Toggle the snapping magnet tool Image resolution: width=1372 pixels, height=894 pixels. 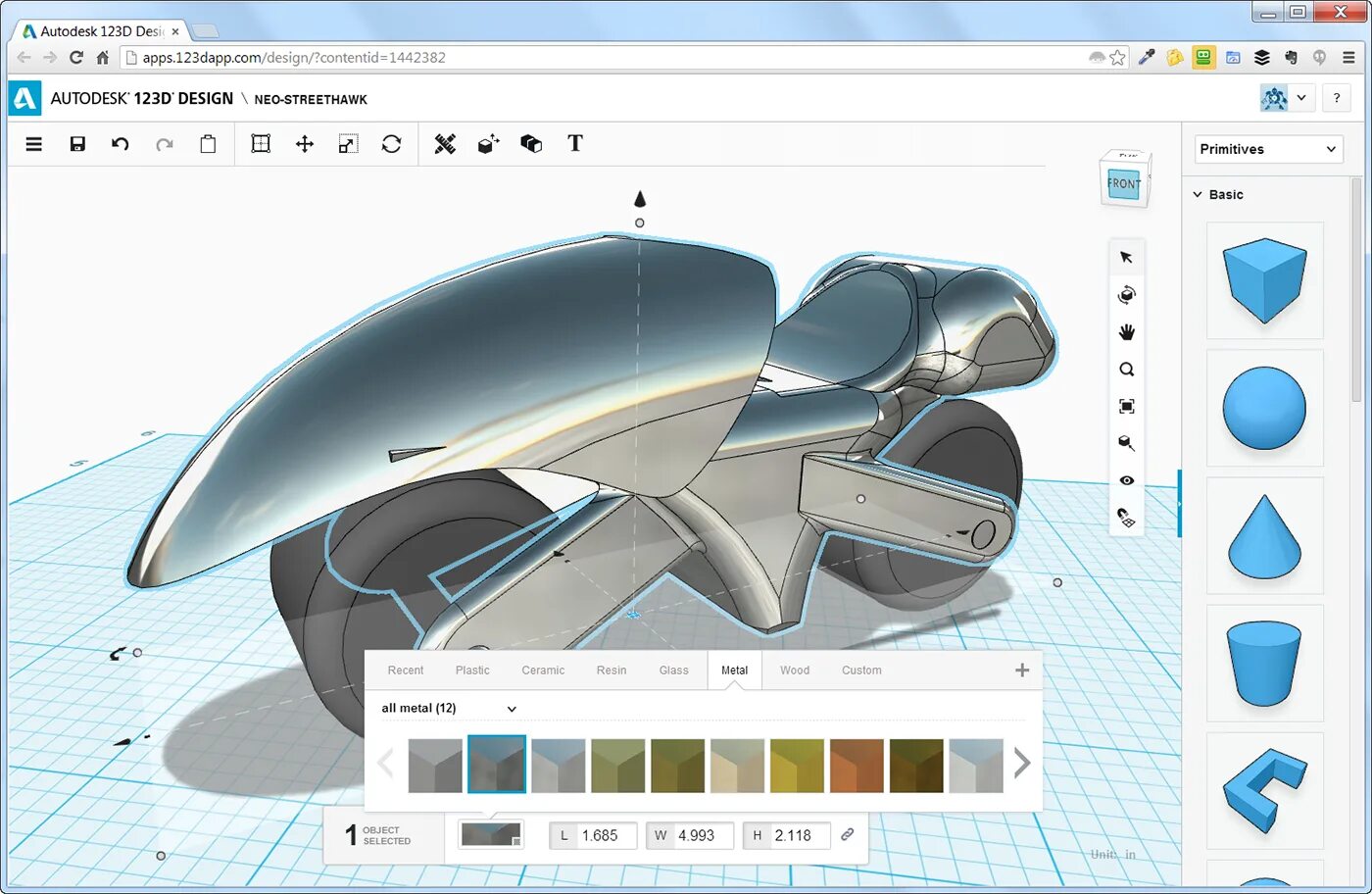point(1126,518)
